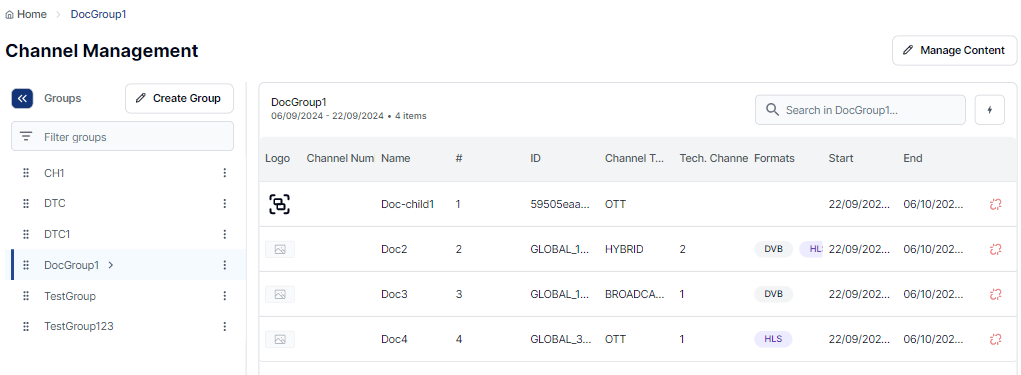Focus the Search in DocGroup1 field

[x=860, y=110]
